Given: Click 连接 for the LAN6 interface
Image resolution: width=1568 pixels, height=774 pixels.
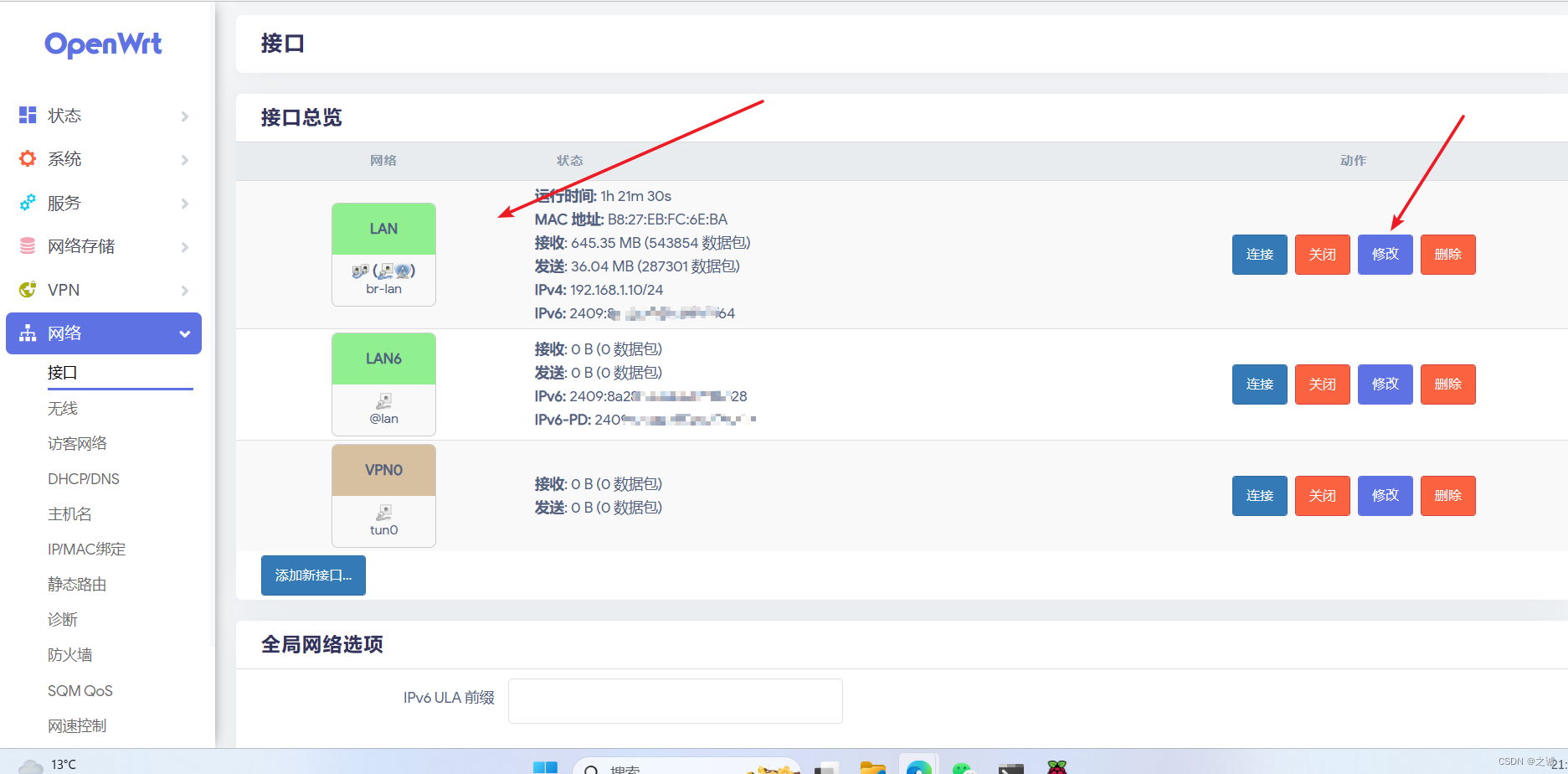Looking at the screenshot, I should (x=1259, y=384).
